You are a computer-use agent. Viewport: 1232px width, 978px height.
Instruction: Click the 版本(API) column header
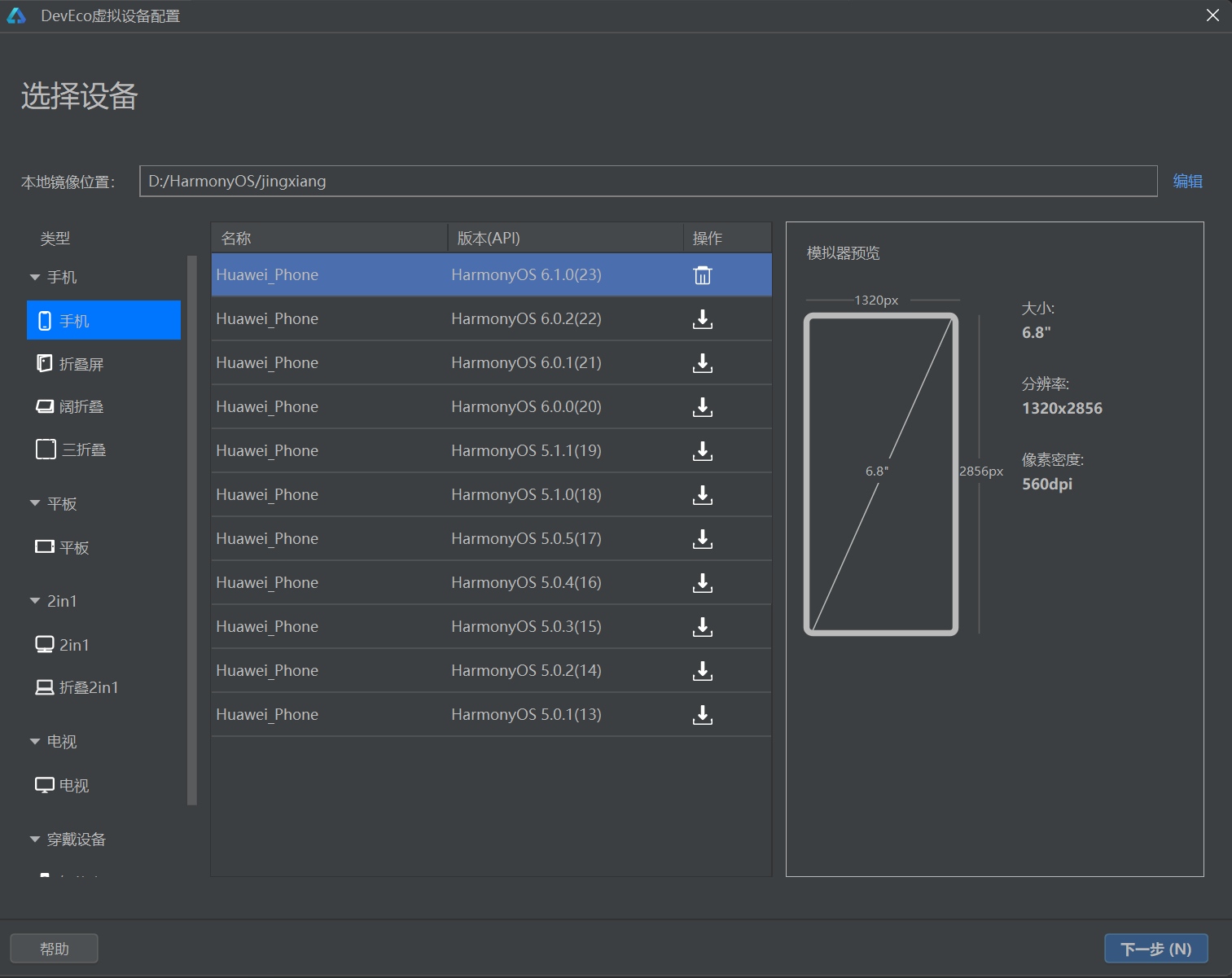pyautogui.click(x=565, y=238)
